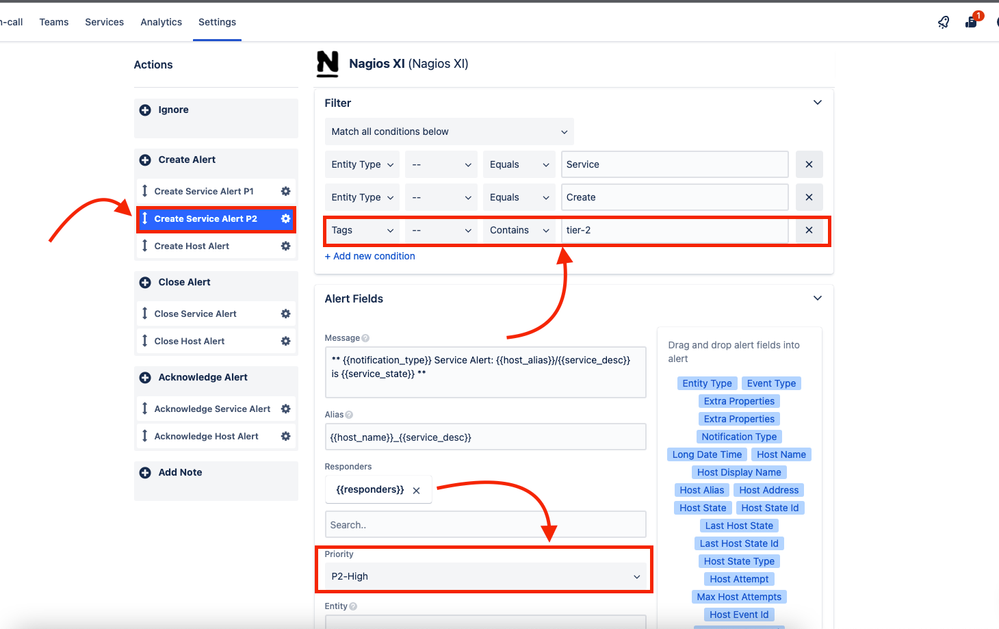Pick the Entity Type alert field tag
The height and width of the screenshot is (629, 999).
tap(707, 384)
